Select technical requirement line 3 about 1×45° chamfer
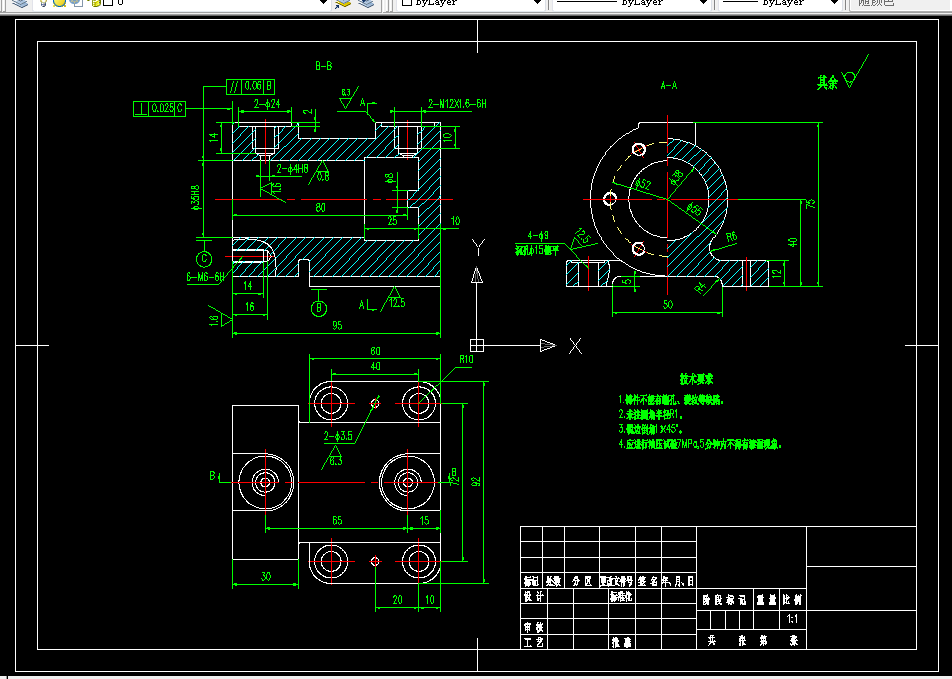This screenshot has width=952, height=679. (x=651, y=429)
